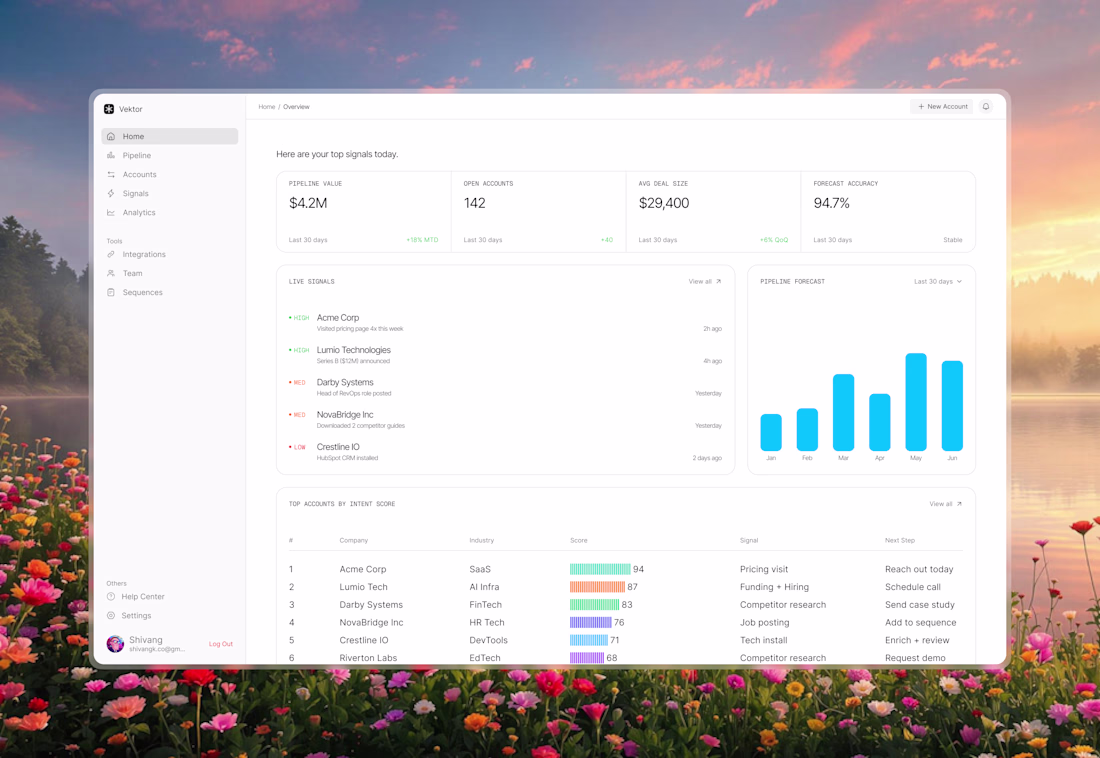Image resolution: width=1100 pixels, height=758 pixels.
Task: Open Integrations tool
Action: pos(170,254)
